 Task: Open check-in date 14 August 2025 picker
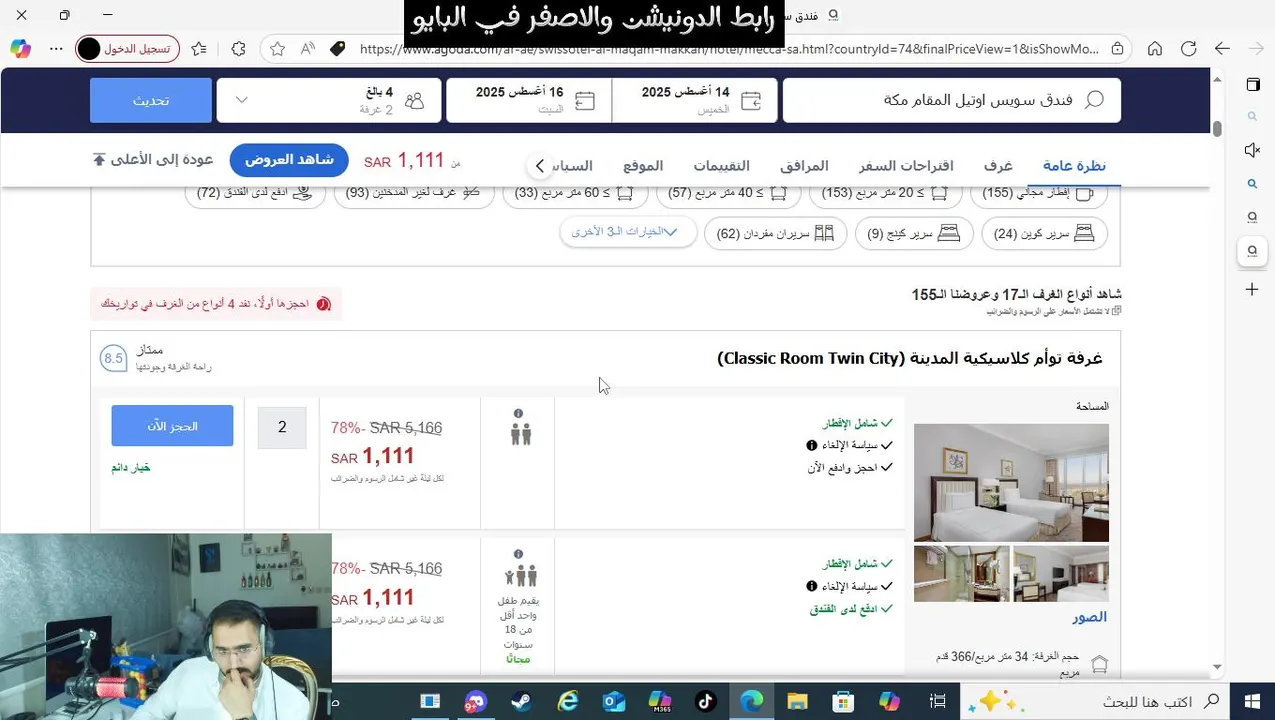point(695,100)
